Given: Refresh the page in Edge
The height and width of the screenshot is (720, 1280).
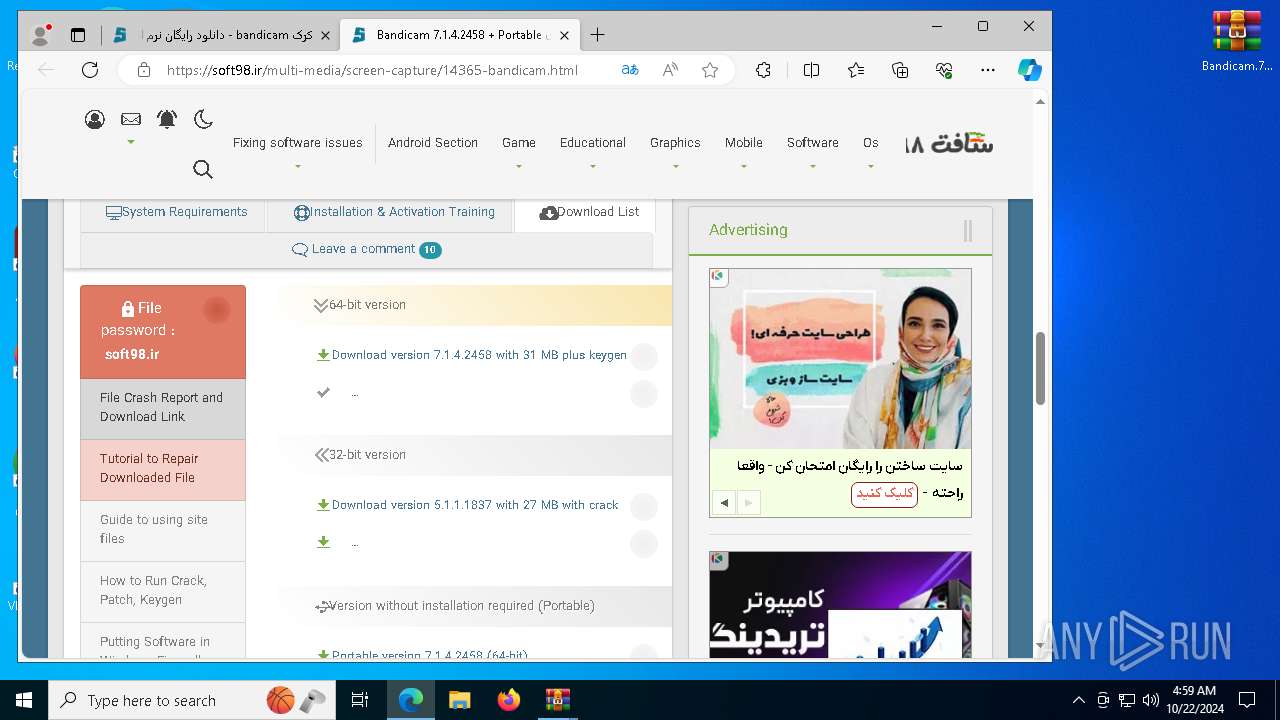Looking at the screenshot, I should (x=90, y=70).
